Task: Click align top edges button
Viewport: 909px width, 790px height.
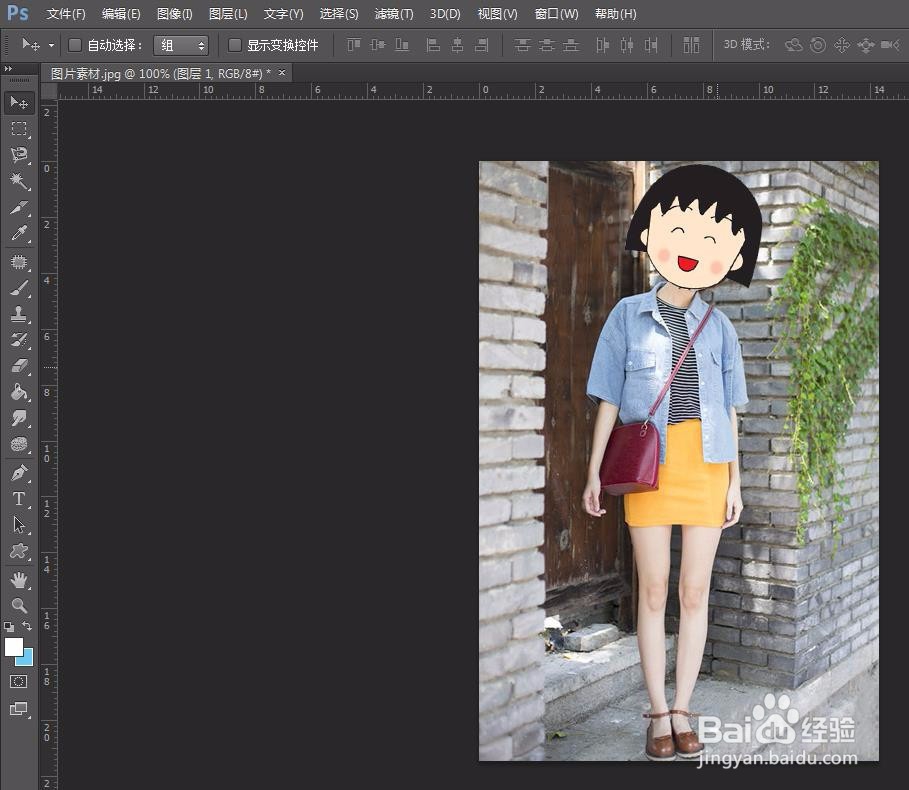Action: click(x=354, y=45)
